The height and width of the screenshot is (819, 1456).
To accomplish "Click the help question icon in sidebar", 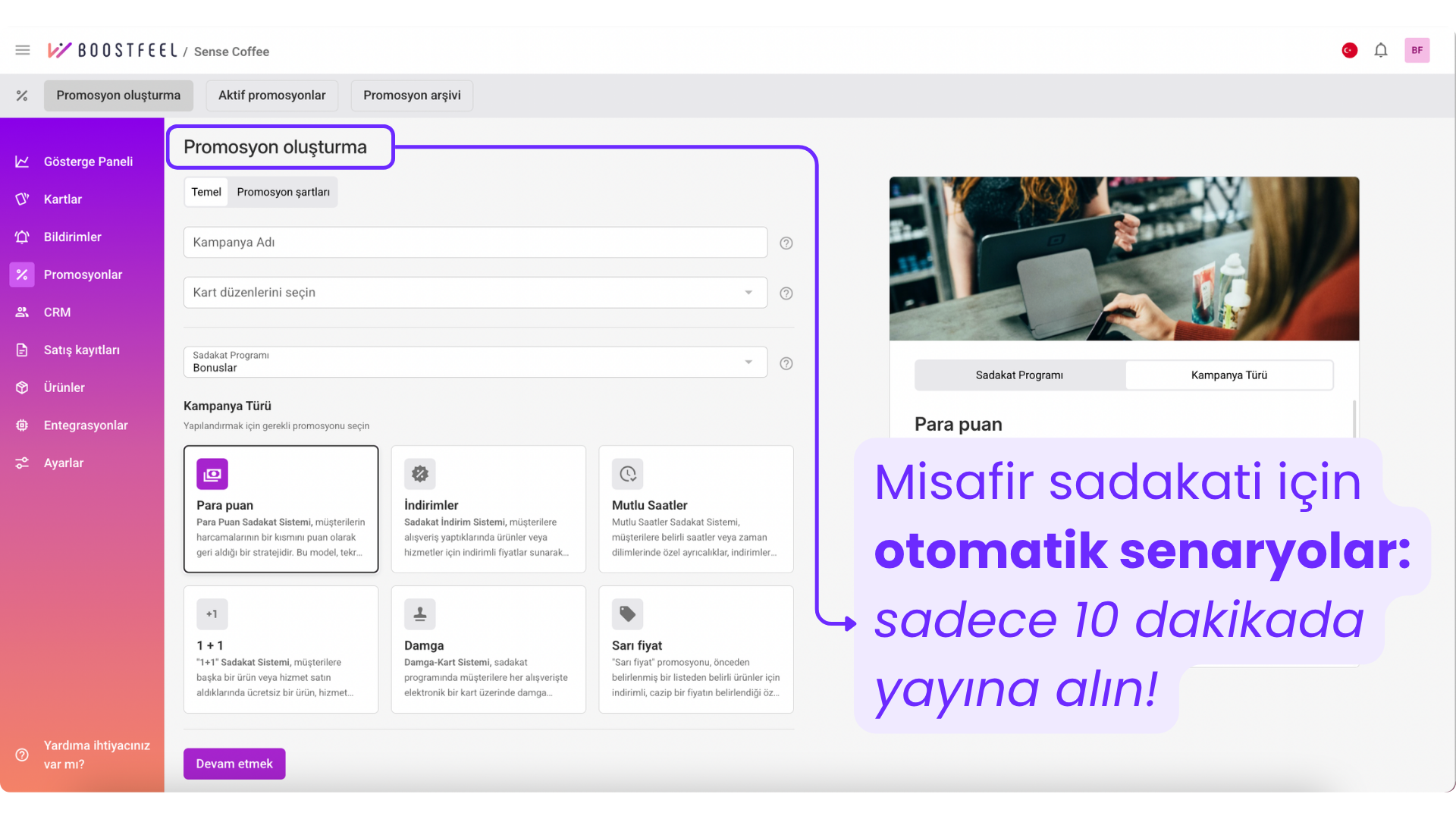I will [22, 755].
